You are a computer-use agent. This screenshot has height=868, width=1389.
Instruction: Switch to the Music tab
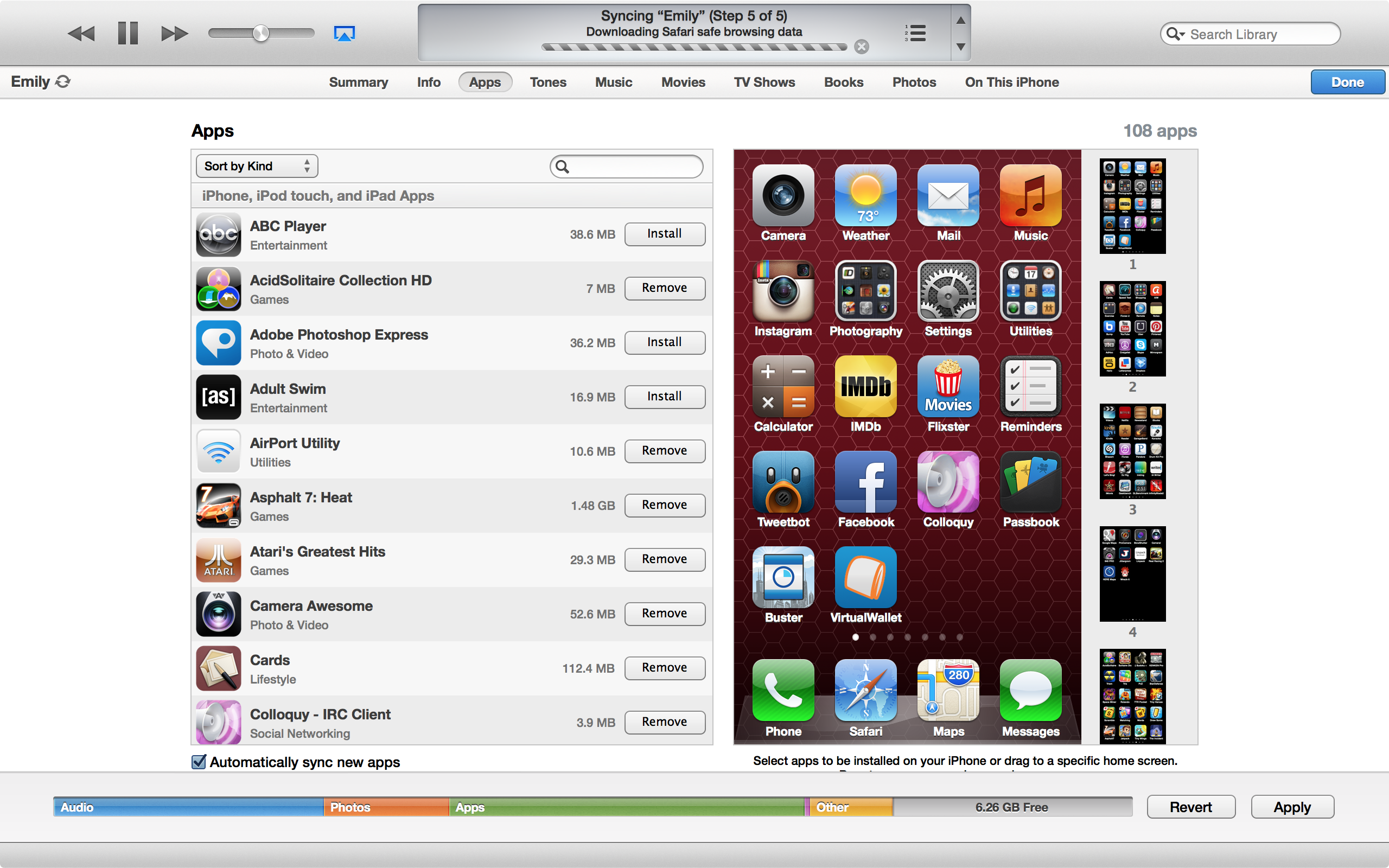(613, 82)
